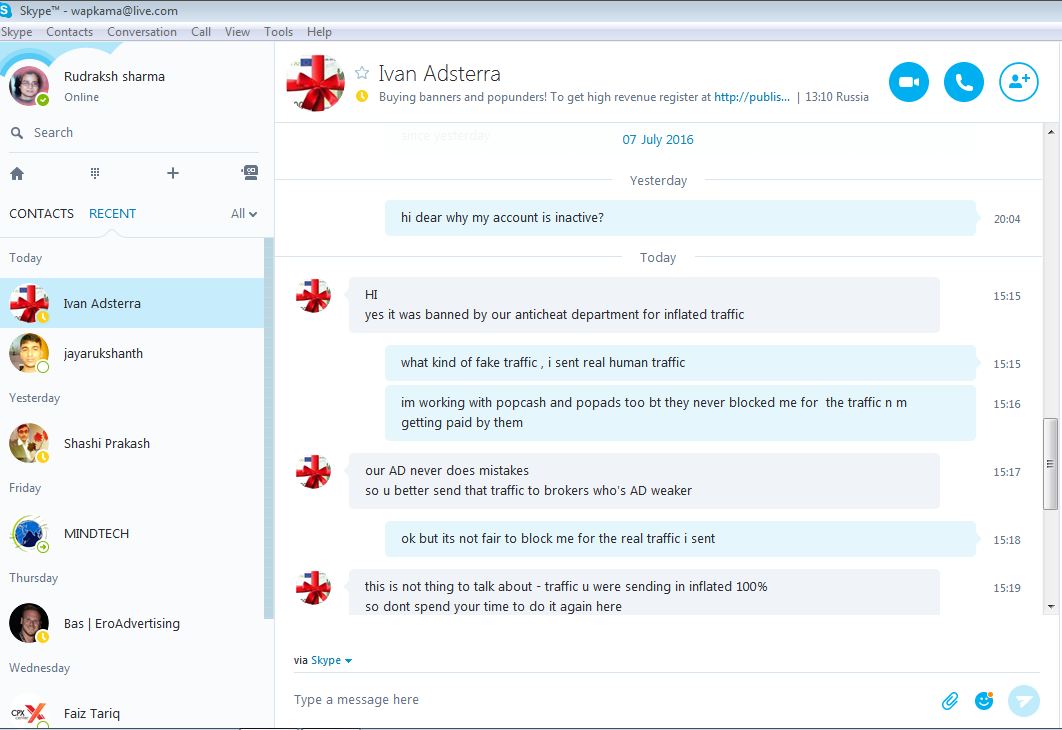Attach a file with the paperclip icon
This screenshot has height=730, width=1062.
(950, 701)
